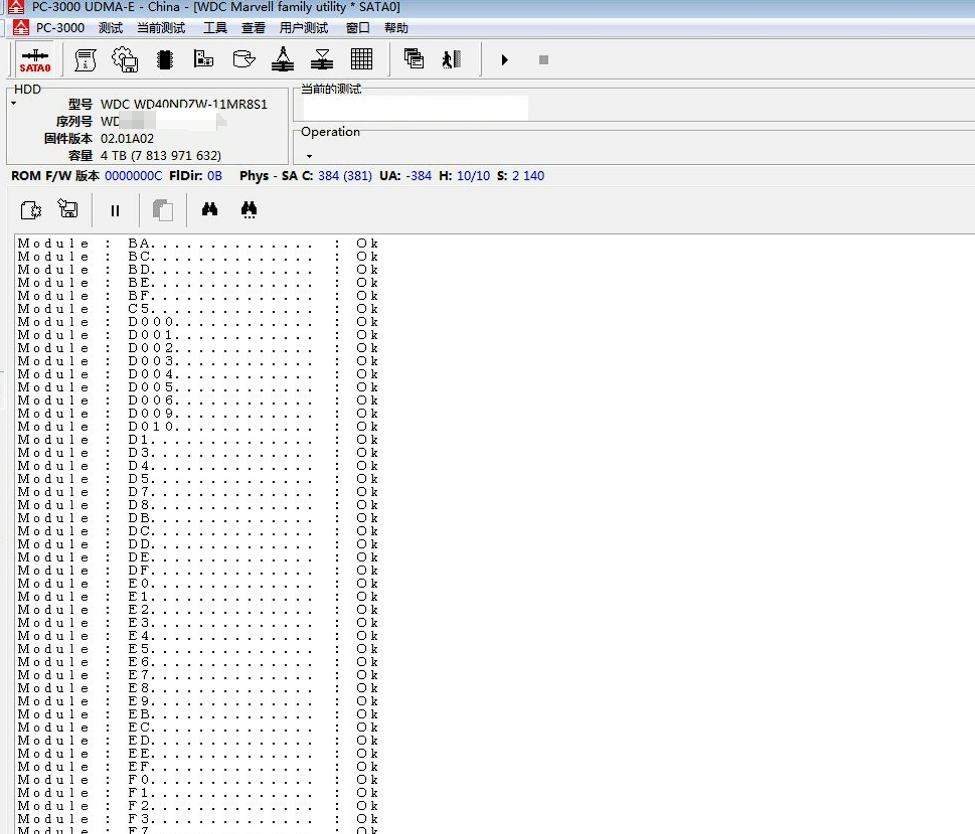The image size is (975, 834).
Task: Collapse the HDD info panel arrow
Action: pyautogui.click(x=14, y=103)
